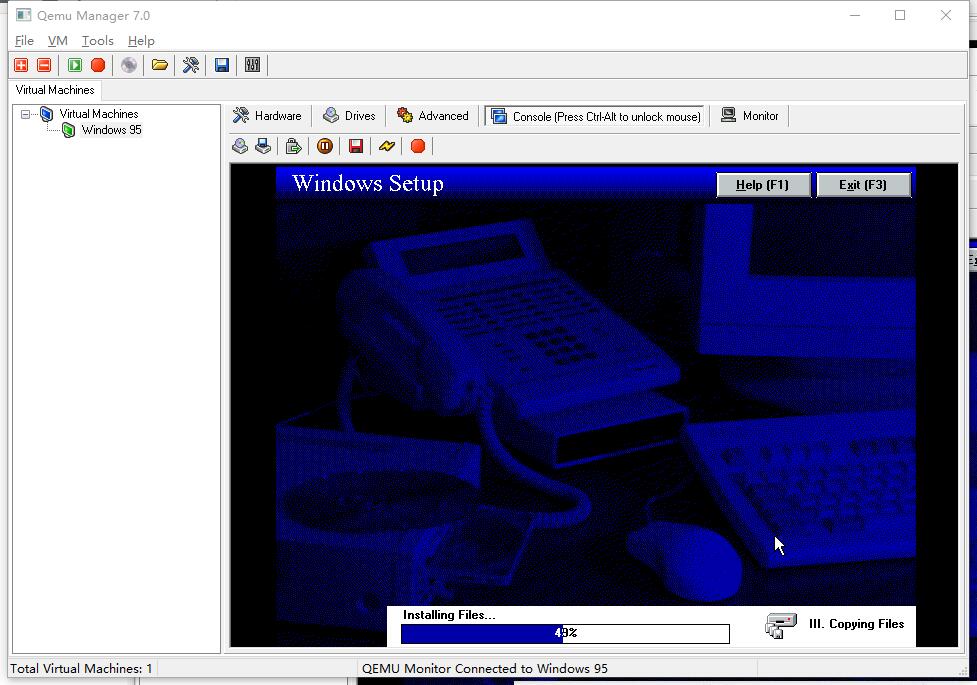Image resolution: width=977 pixels, height=685 pixels.
Task: Click the red stop icon in the main toolbar
Action: [x=98, y=65]
